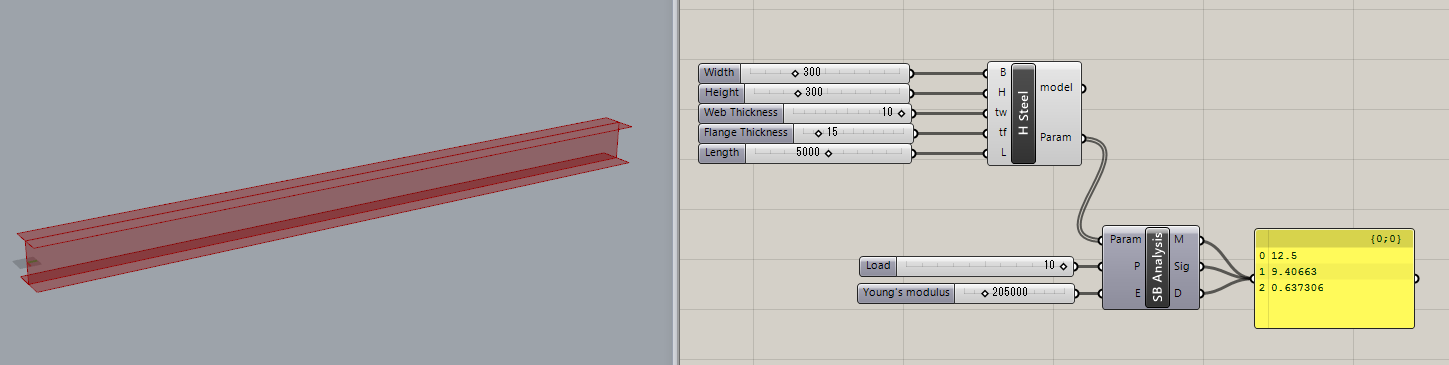Viewport: 1449px width, 365px height.
Task: Click the M output of SB Analysis
Action: point(1180,239)
